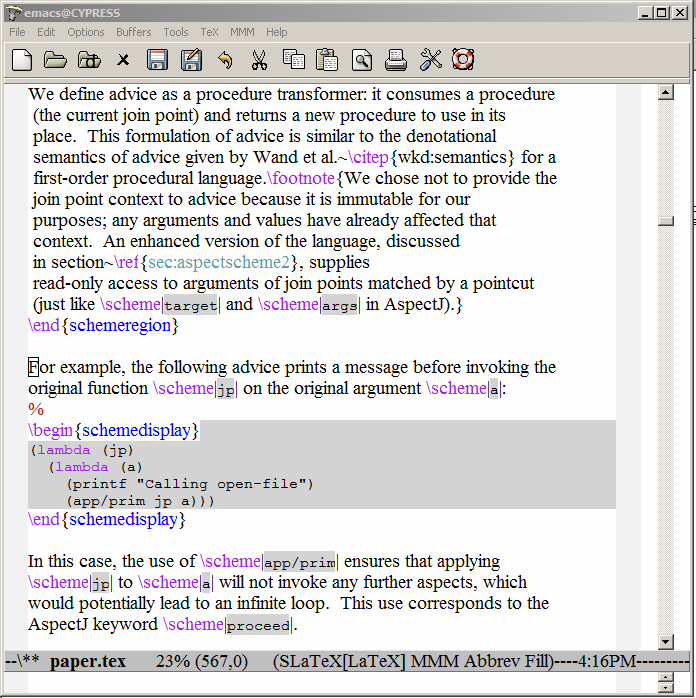Open the File menu

17,32
